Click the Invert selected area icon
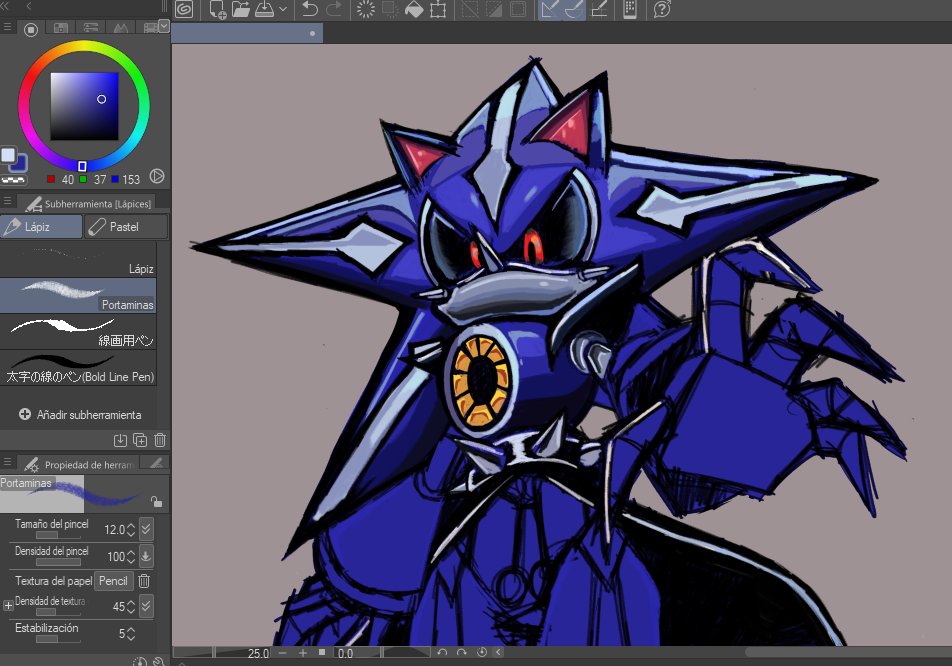952x666 pixels. click(494, 9)
